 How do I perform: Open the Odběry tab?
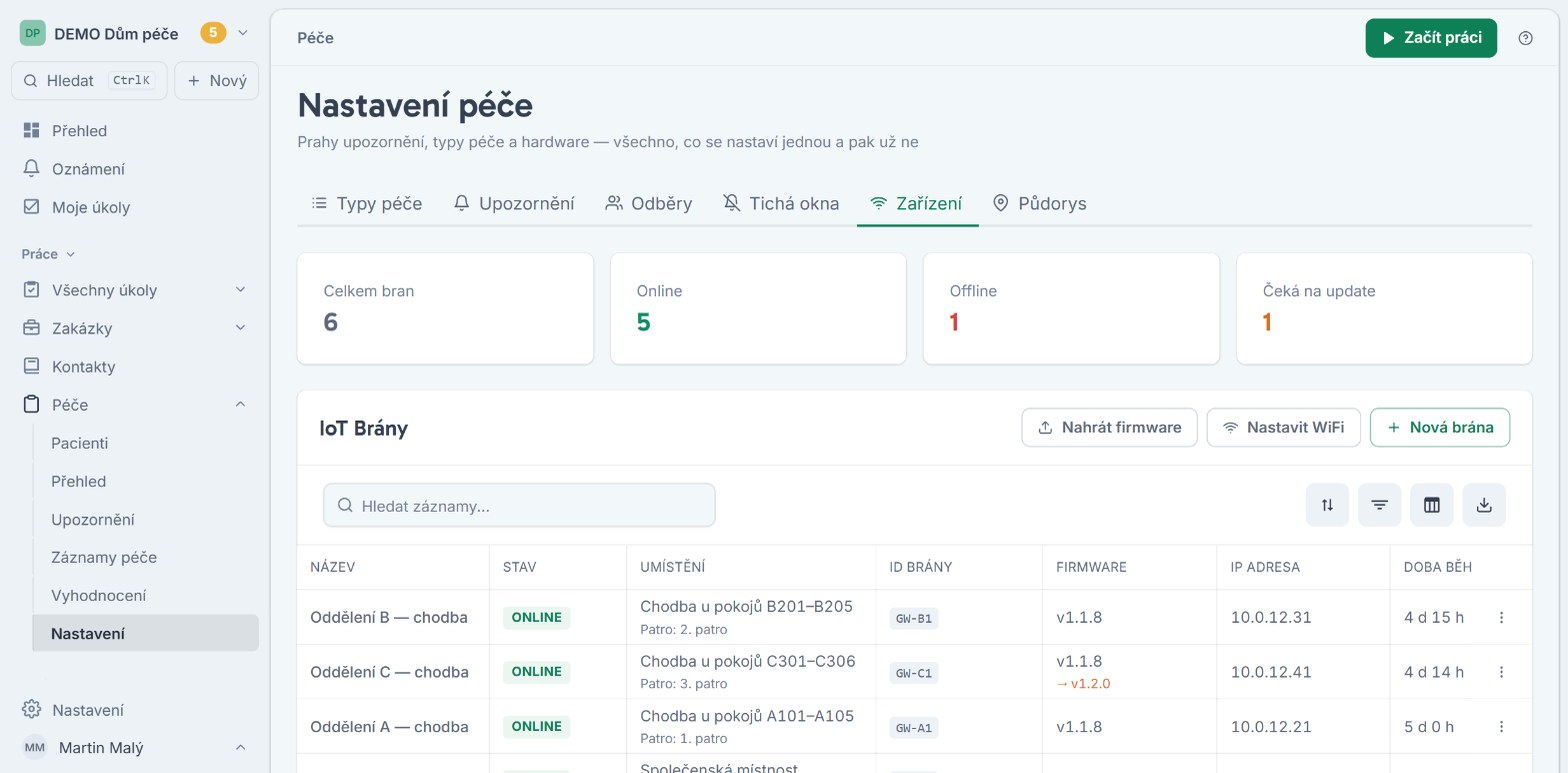[x=649, y=203]
